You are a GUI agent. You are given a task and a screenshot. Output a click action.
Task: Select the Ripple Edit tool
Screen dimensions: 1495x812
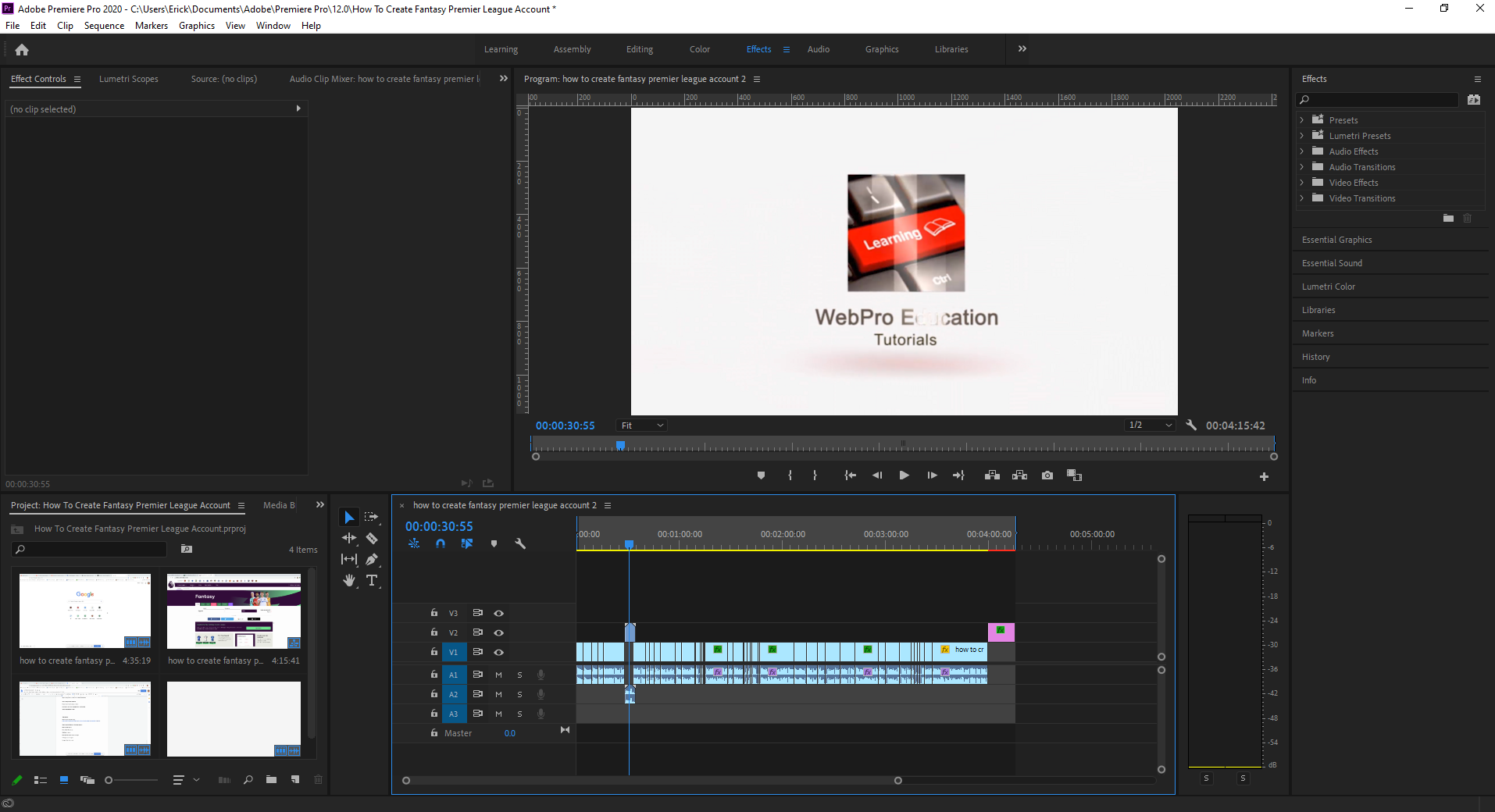coord(349,538)
